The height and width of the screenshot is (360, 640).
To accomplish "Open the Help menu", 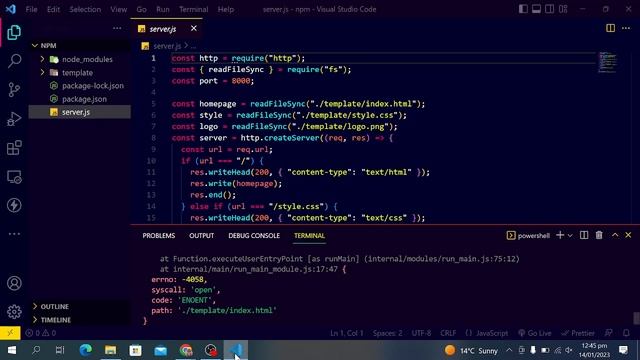I will pos(226,9).
